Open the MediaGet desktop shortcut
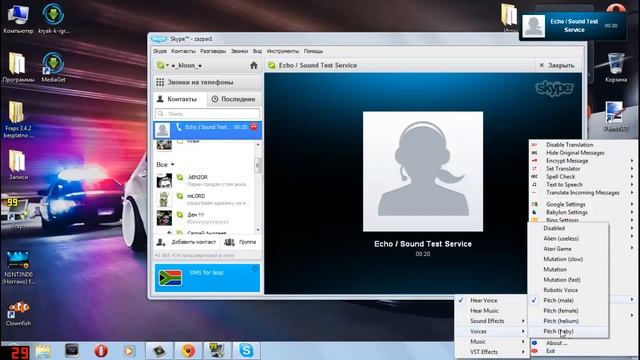Image resolution: width=640 pixels, height=360 pixels. point(53,67)
